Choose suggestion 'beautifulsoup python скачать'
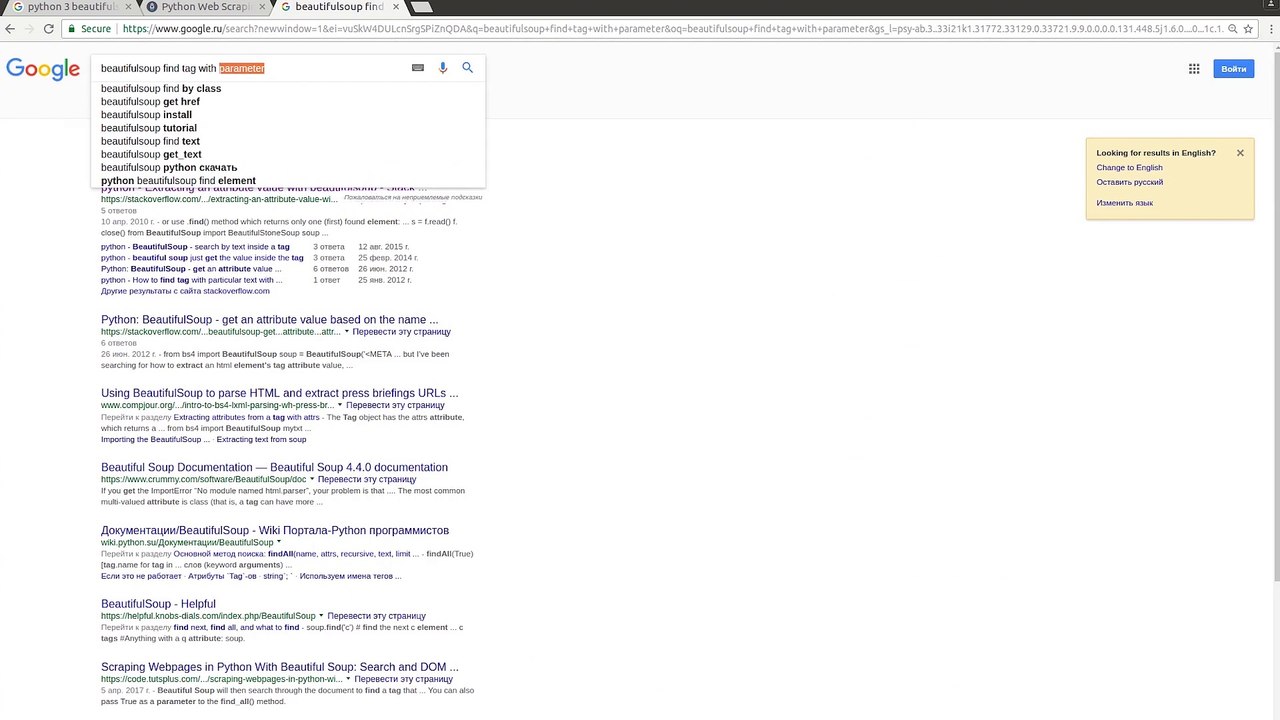Image resolution: width=1280 pixels, height=720 pixels. [x=288, y=167]
